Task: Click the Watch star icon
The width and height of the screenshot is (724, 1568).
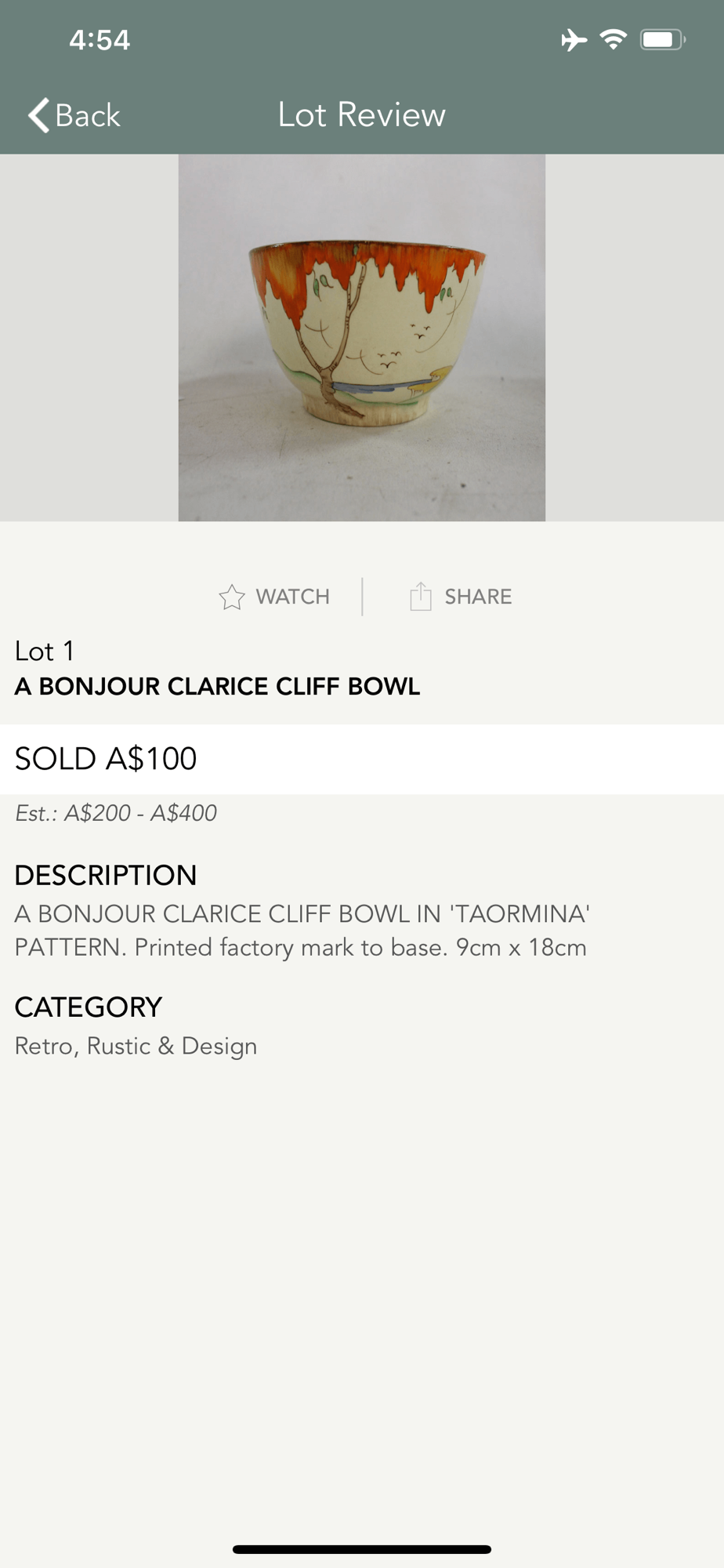Action: point(232,597)
